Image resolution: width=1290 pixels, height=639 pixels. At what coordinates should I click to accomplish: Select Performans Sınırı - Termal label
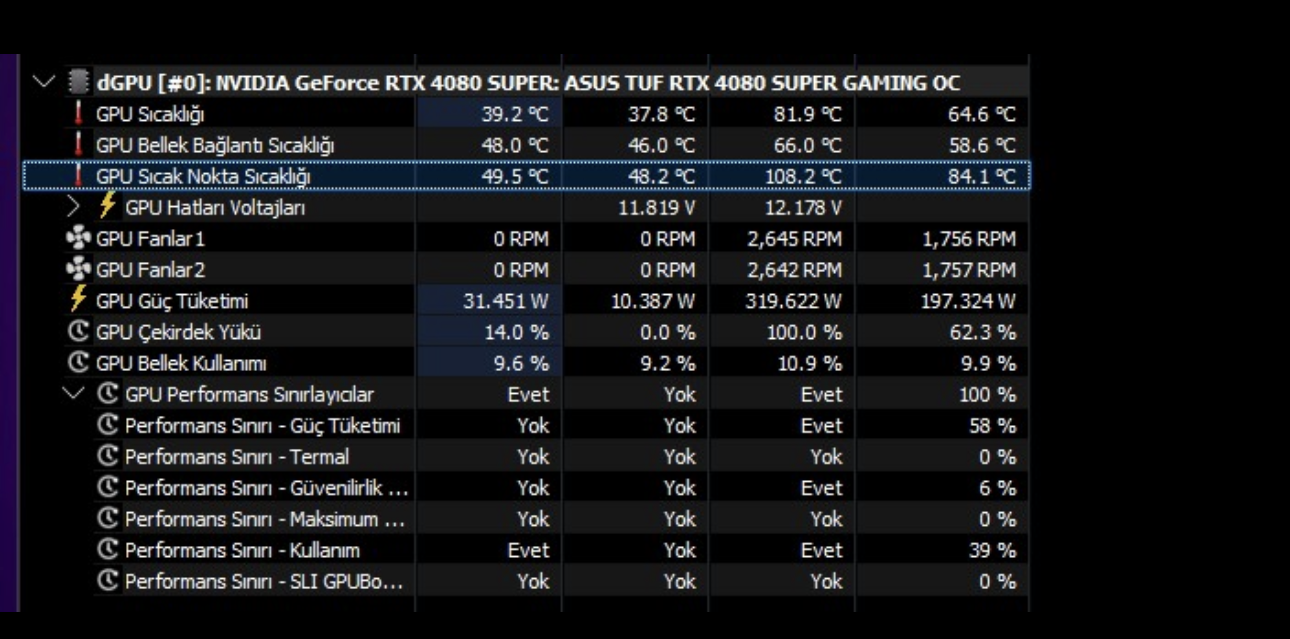(x=237, y=457)
